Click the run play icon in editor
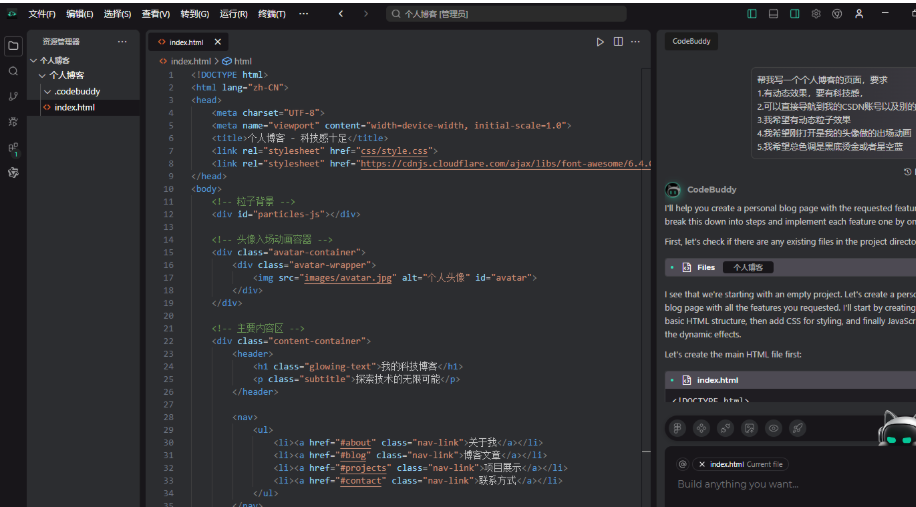Screen dimensions: 916x507 click(600, 42)
